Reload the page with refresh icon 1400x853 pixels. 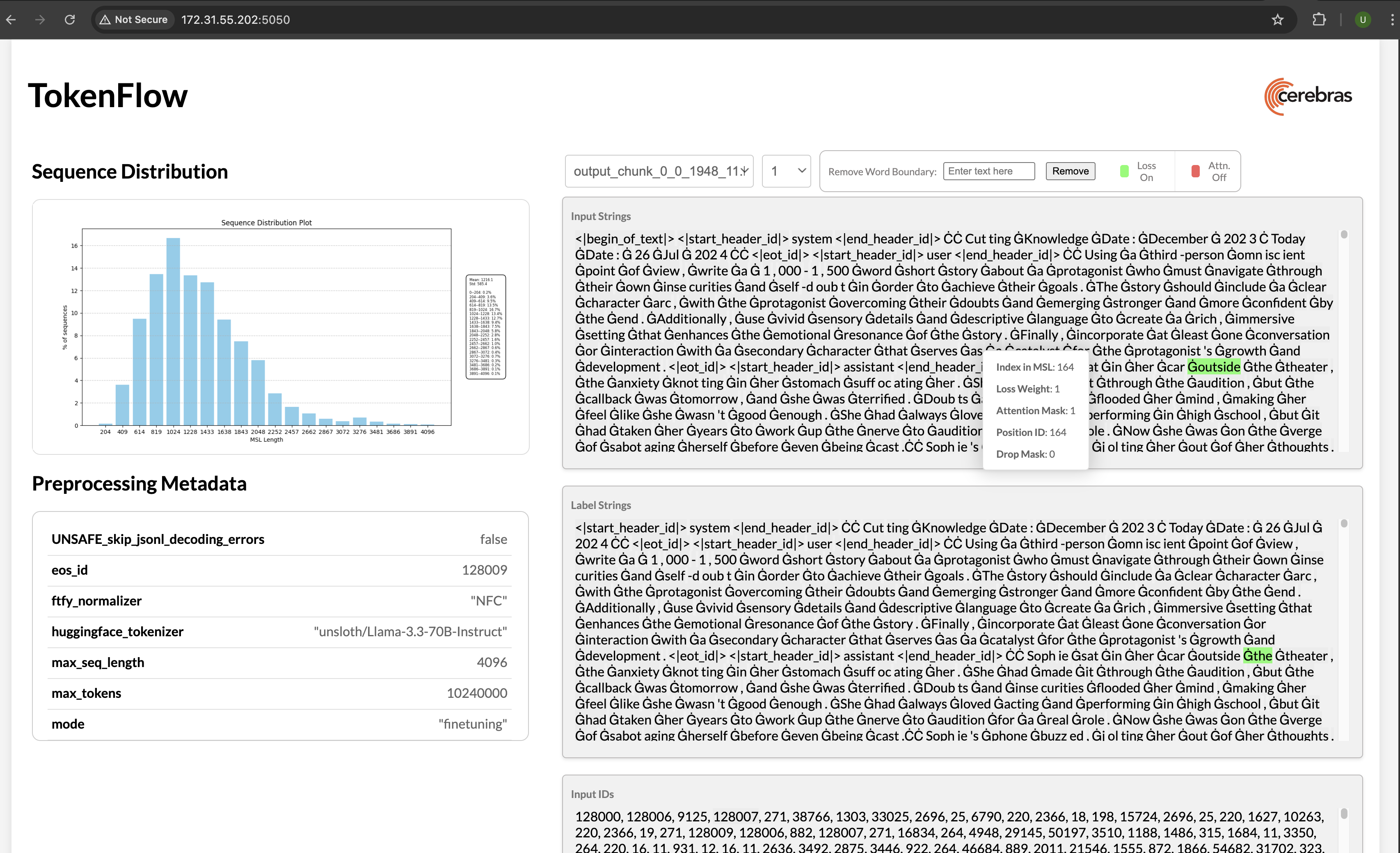(70, 20)
